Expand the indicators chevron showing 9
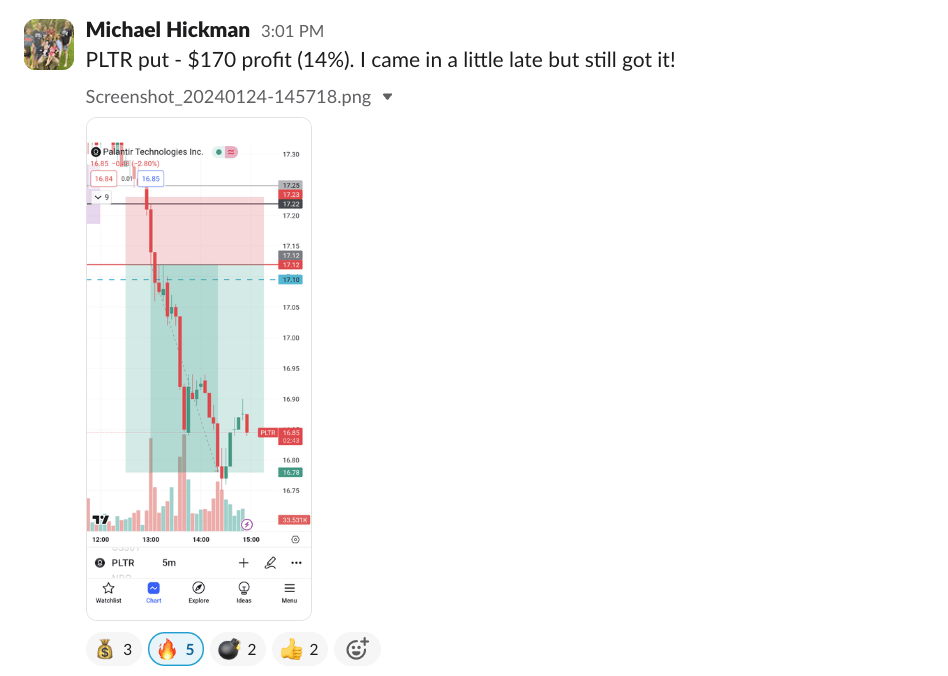This screenshot has height=676, width=948. point(98,197)
